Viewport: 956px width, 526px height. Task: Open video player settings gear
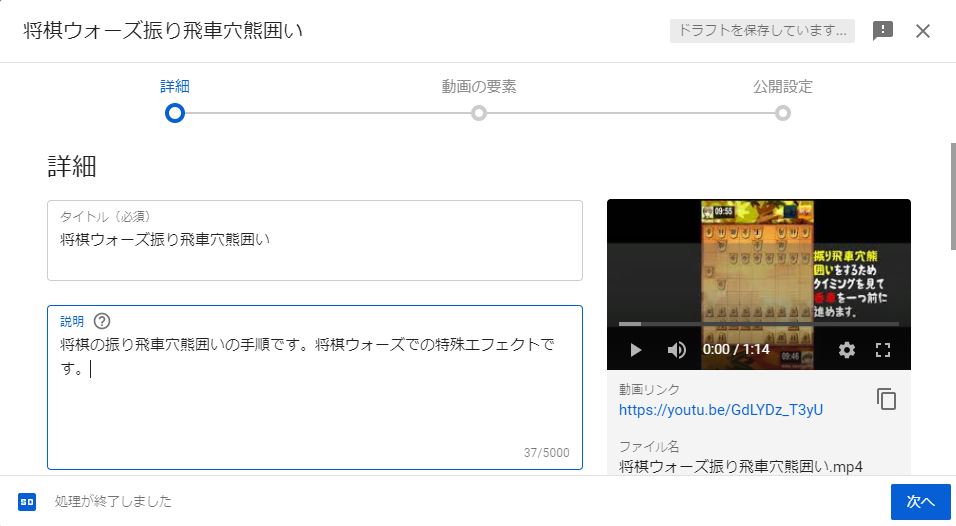(846, 350)
